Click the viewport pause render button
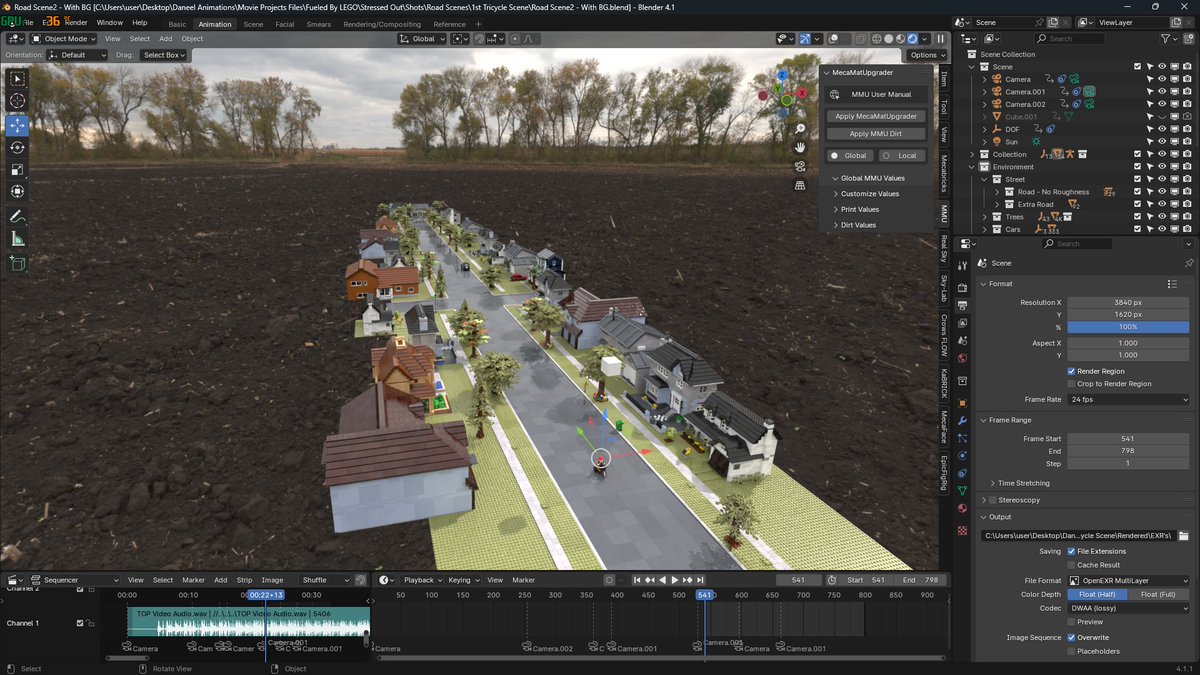This screenshot has width=1200, height=675. (940, 39)
